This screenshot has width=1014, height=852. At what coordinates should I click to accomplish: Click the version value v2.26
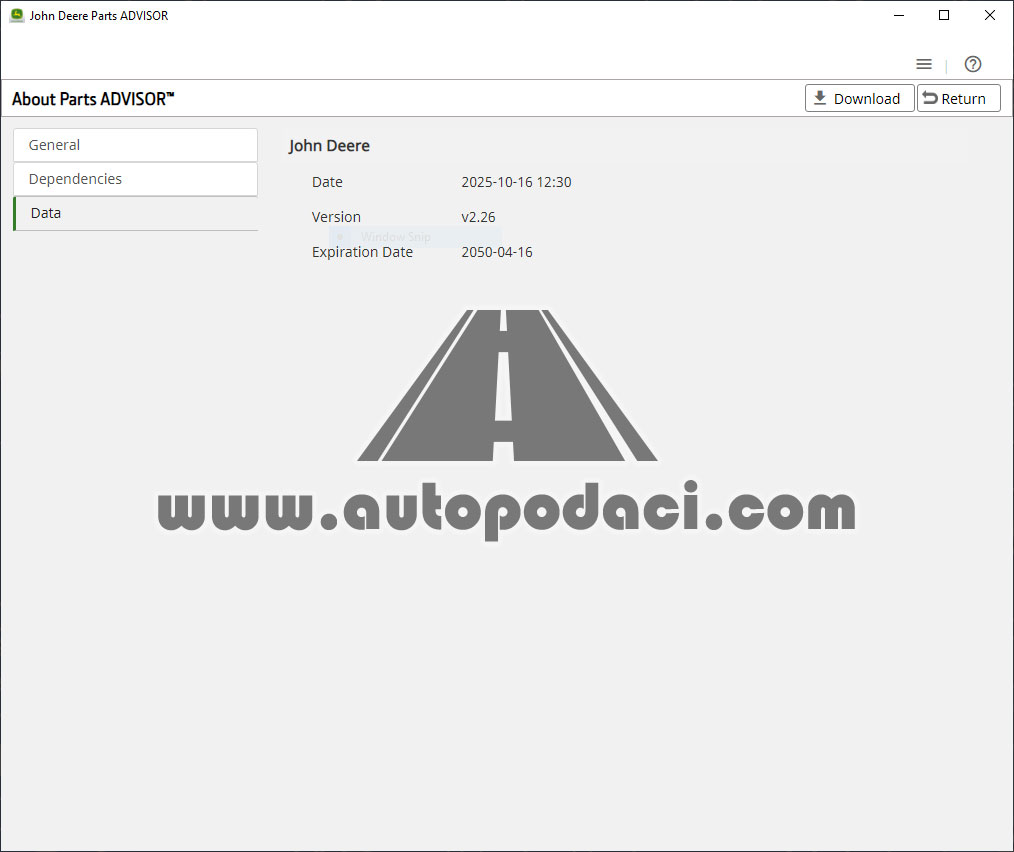pos(478,217)
